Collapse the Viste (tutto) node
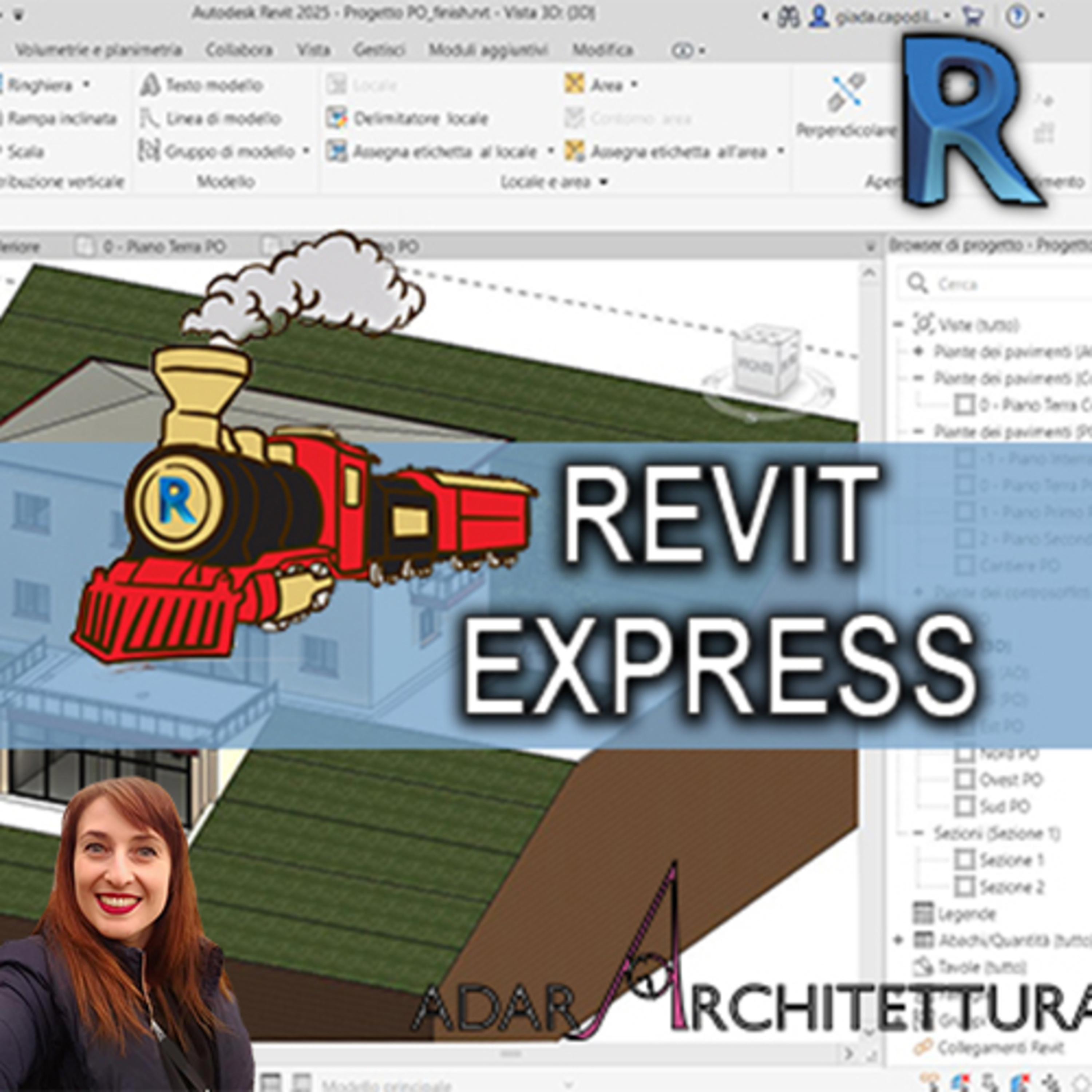Image resolution: width=1092 pixels, height=1092 pixels. click(899, 324)
